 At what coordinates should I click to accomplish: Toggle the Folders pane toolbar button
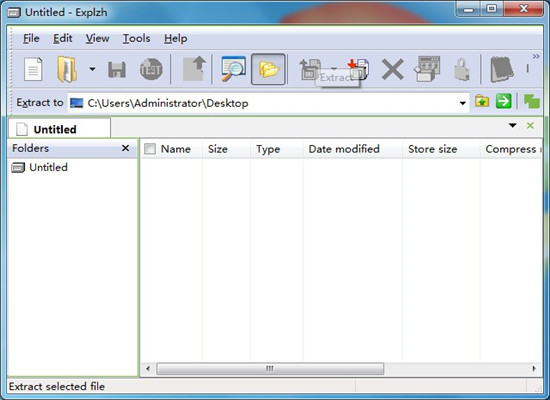point(268,69)
